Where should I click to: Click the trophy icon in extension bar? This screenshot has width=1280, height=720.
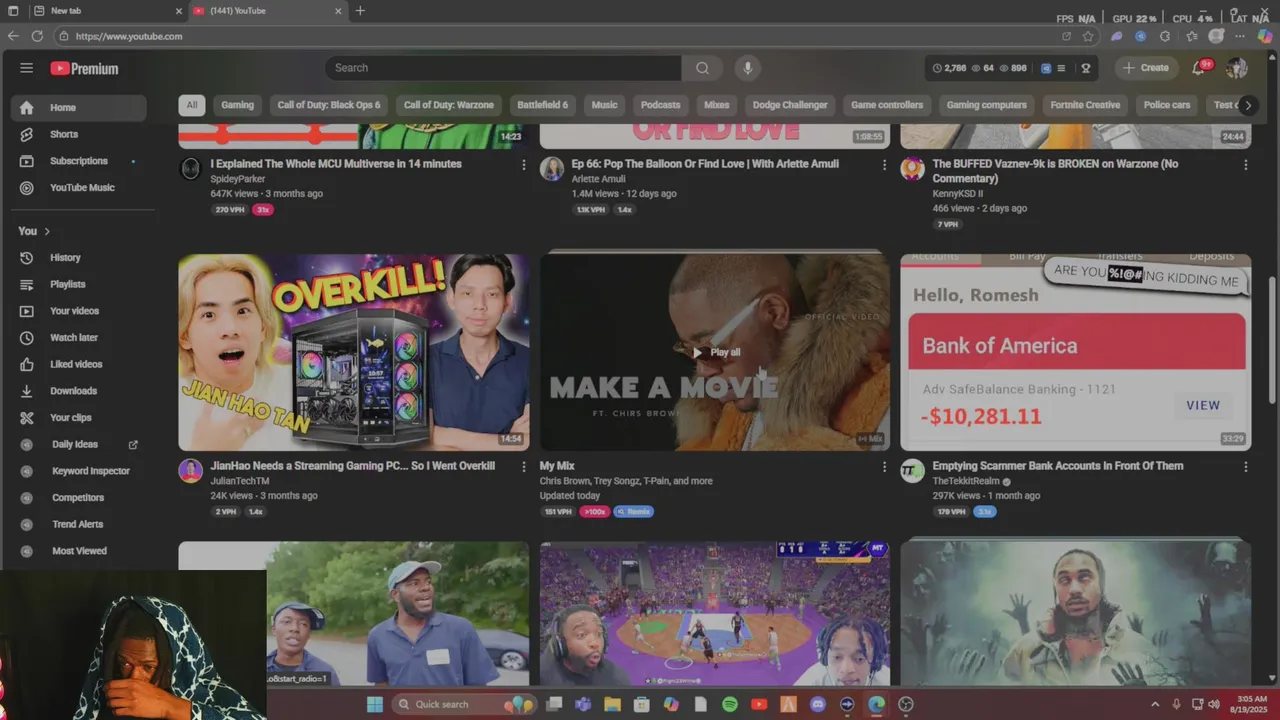pos(1086,68)
